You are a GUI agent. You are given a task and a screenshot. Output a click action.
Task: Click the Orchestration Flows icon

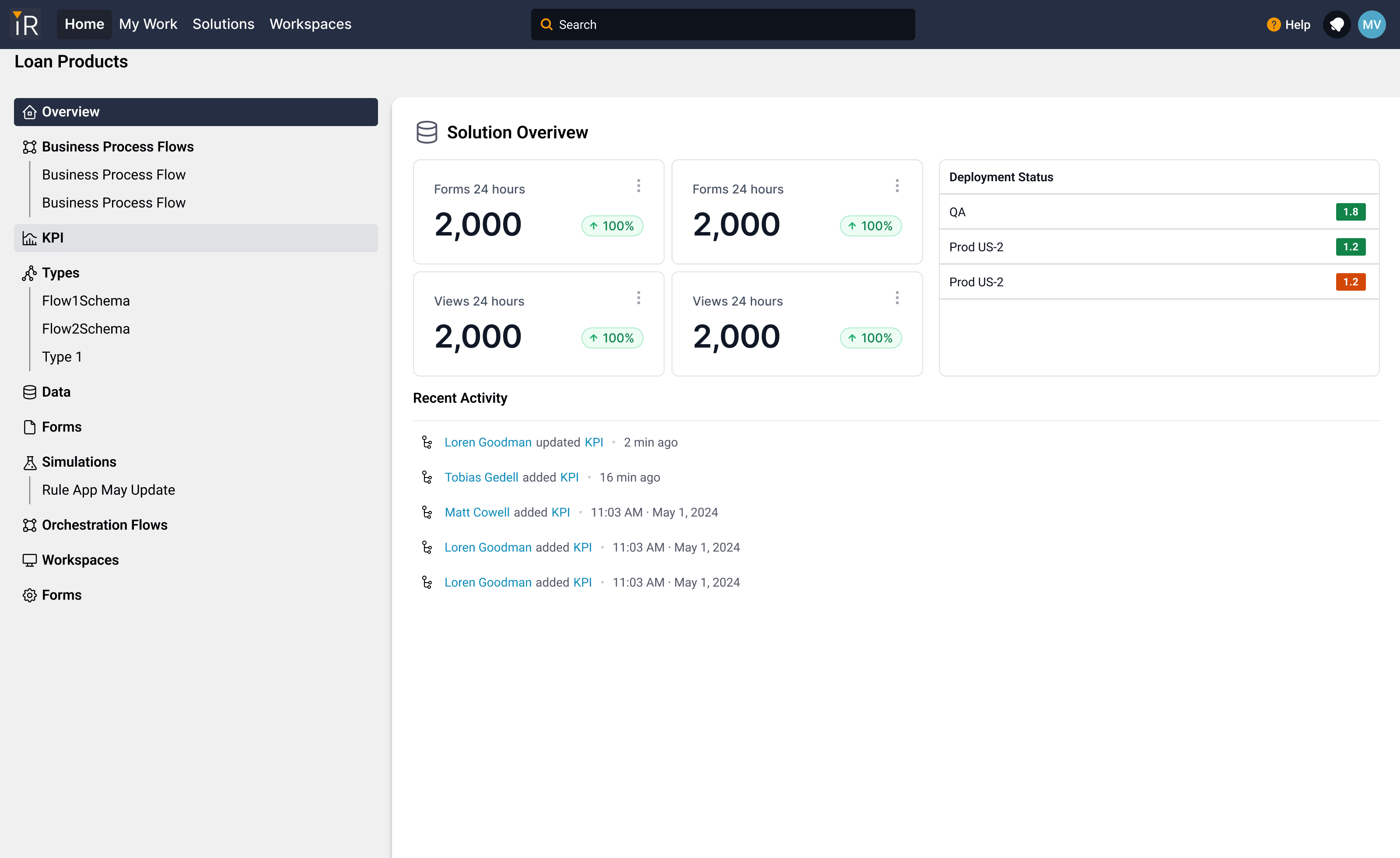tap(30, 525)
